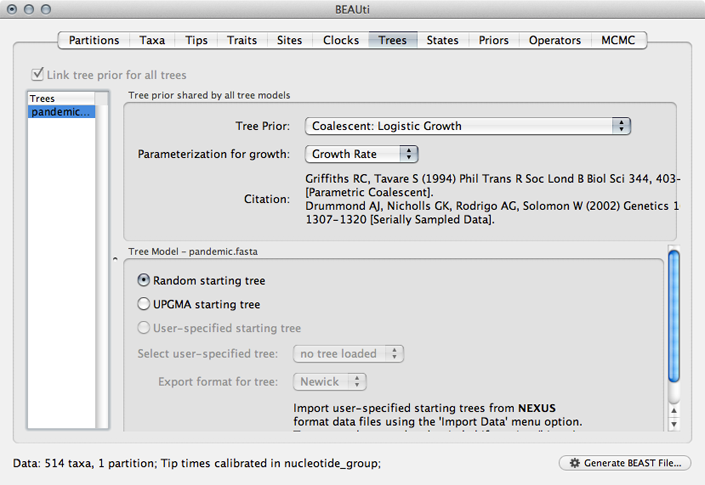This screenshot has width=705, height=485.
Task: Click the blue vertical scrollbar thumb
Action: click(x=674, y=316)
